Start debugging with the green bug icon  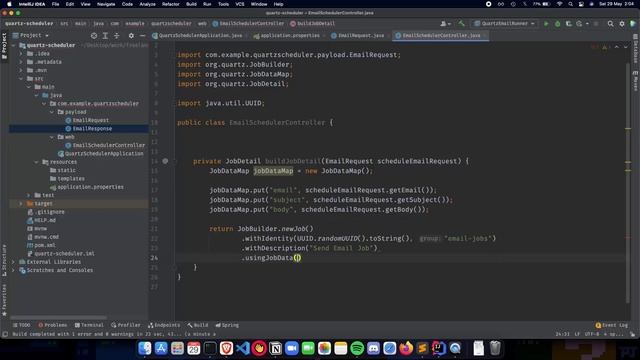(x=557, y=24)
